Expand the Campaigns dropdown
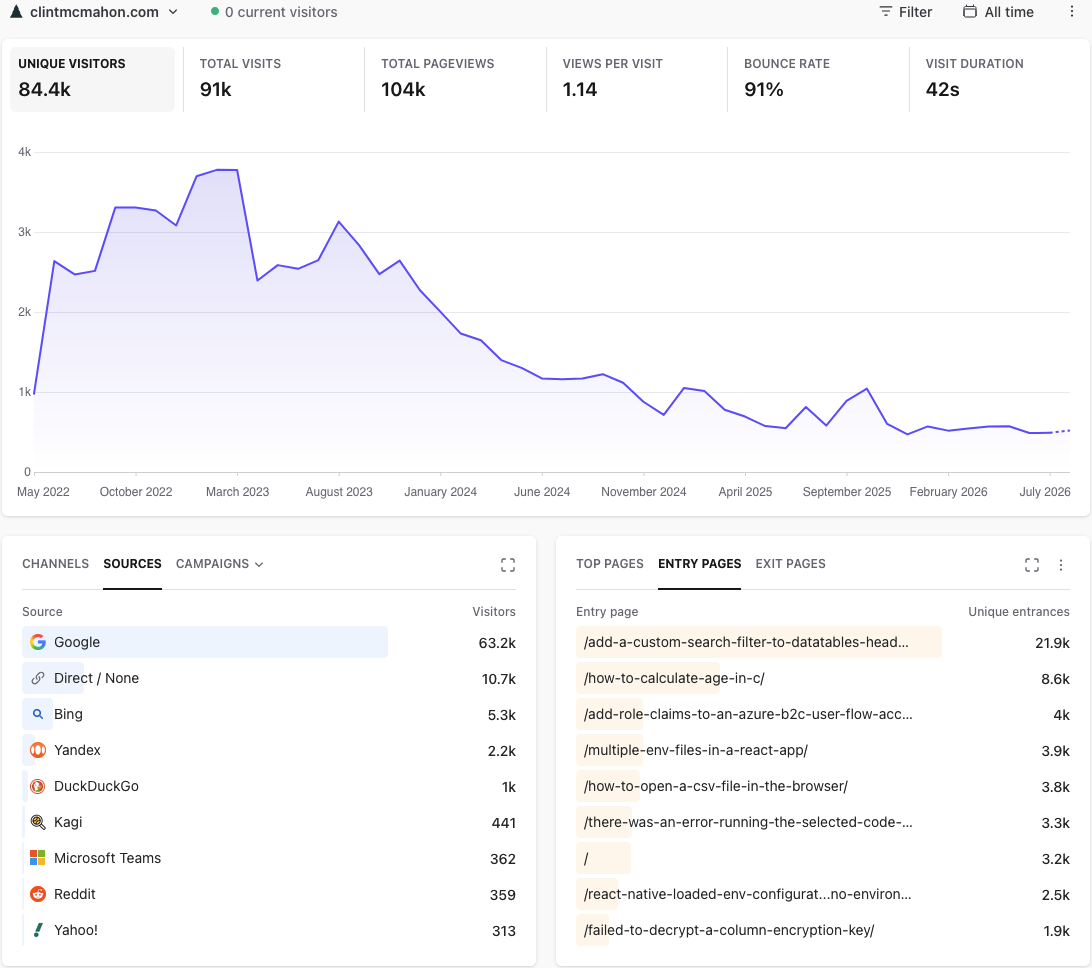 coord(219,564)
